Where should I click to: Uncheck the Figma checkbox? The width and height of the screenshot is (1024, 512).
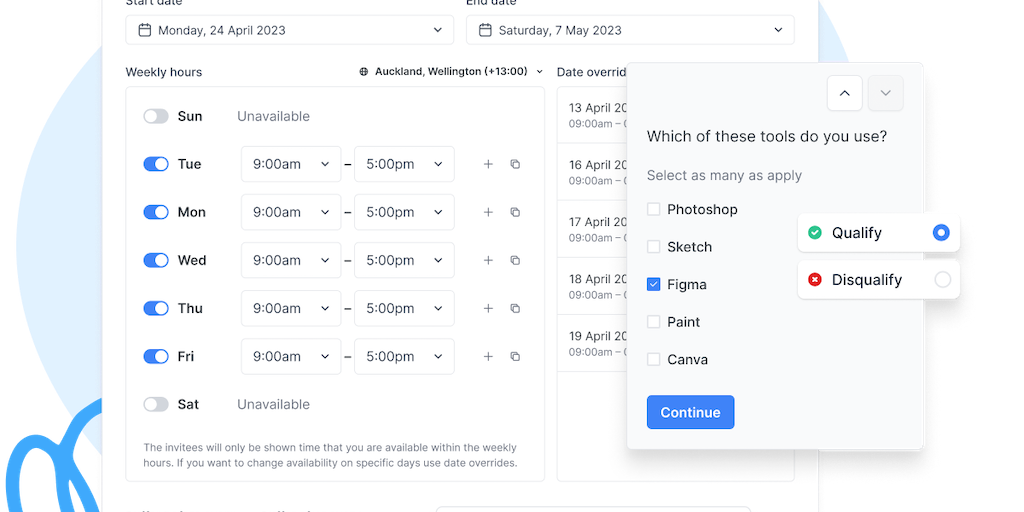pos(654,285)
